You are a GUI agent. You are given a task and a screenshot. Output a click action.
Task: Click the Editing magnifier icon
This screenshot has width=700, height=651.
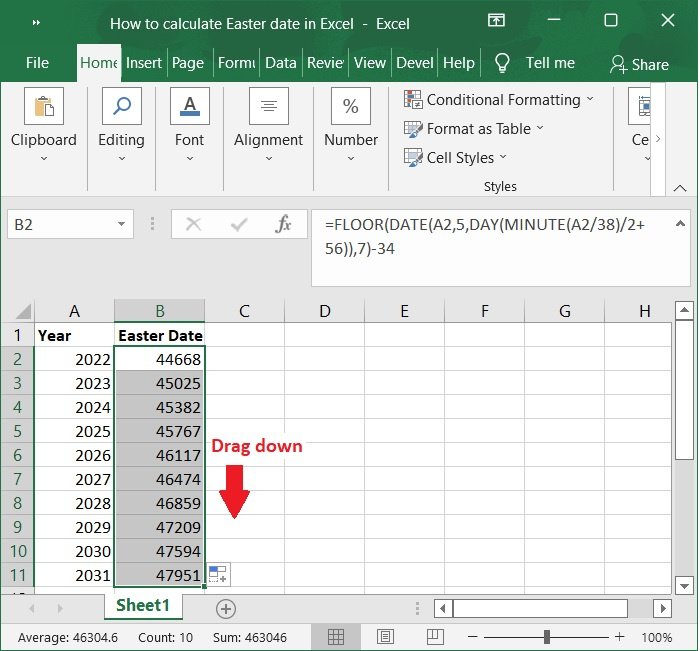121,107
